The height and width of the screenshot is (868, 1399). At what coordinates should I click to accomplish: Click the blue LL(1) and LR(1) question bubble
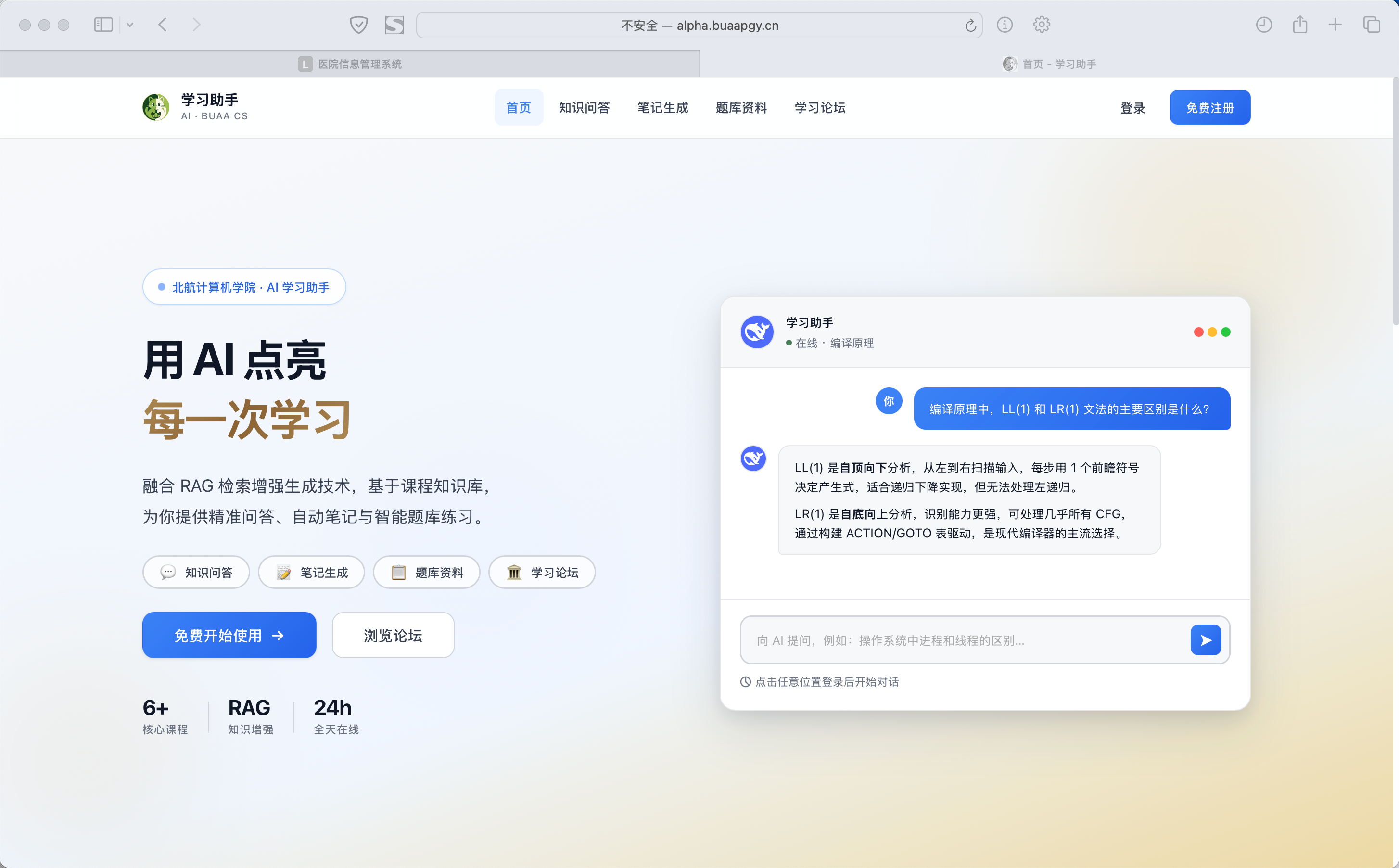click(x=1072, y=409)
